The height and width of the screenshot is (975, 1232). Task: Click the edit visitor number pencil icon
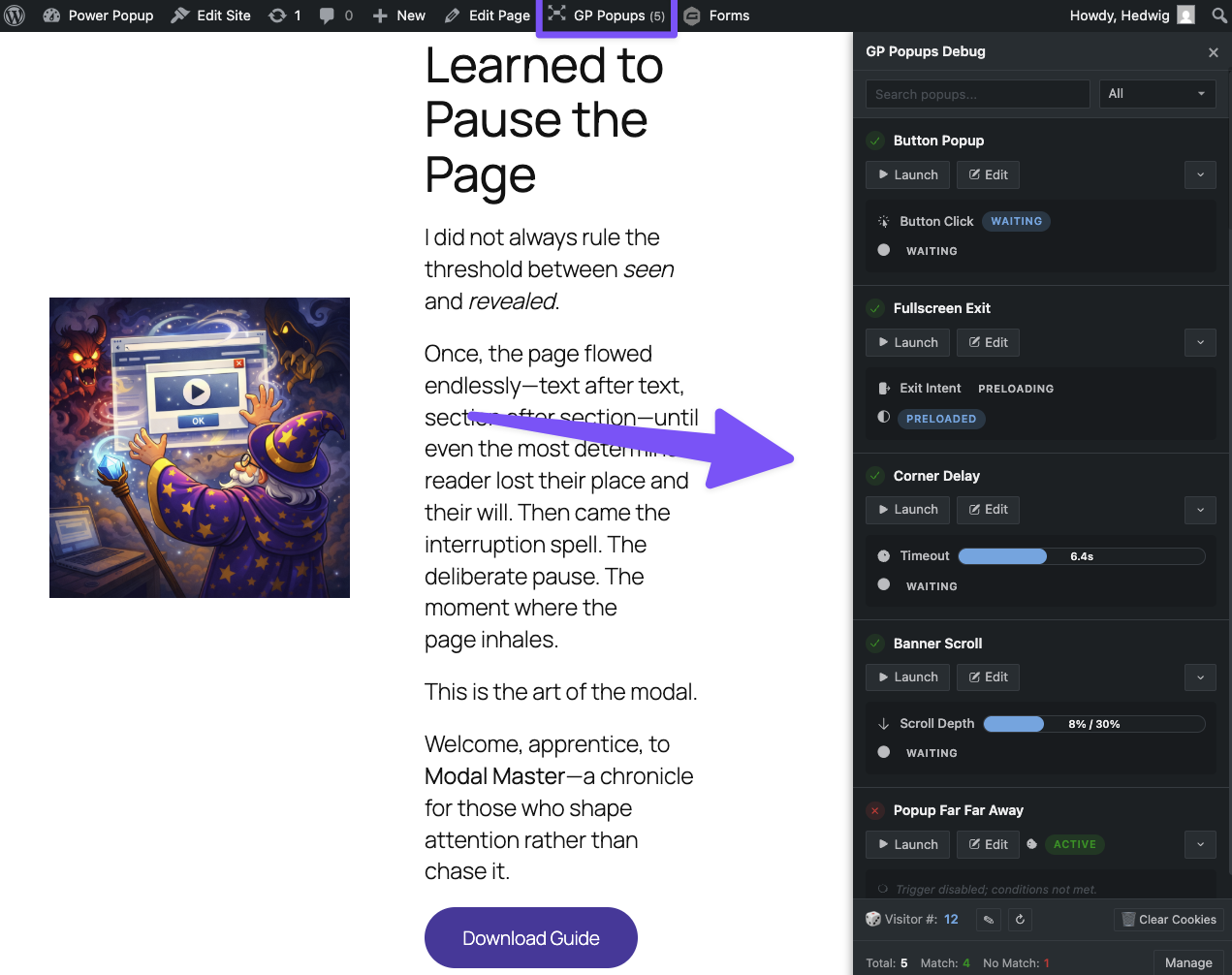click(x=989, y=919)
